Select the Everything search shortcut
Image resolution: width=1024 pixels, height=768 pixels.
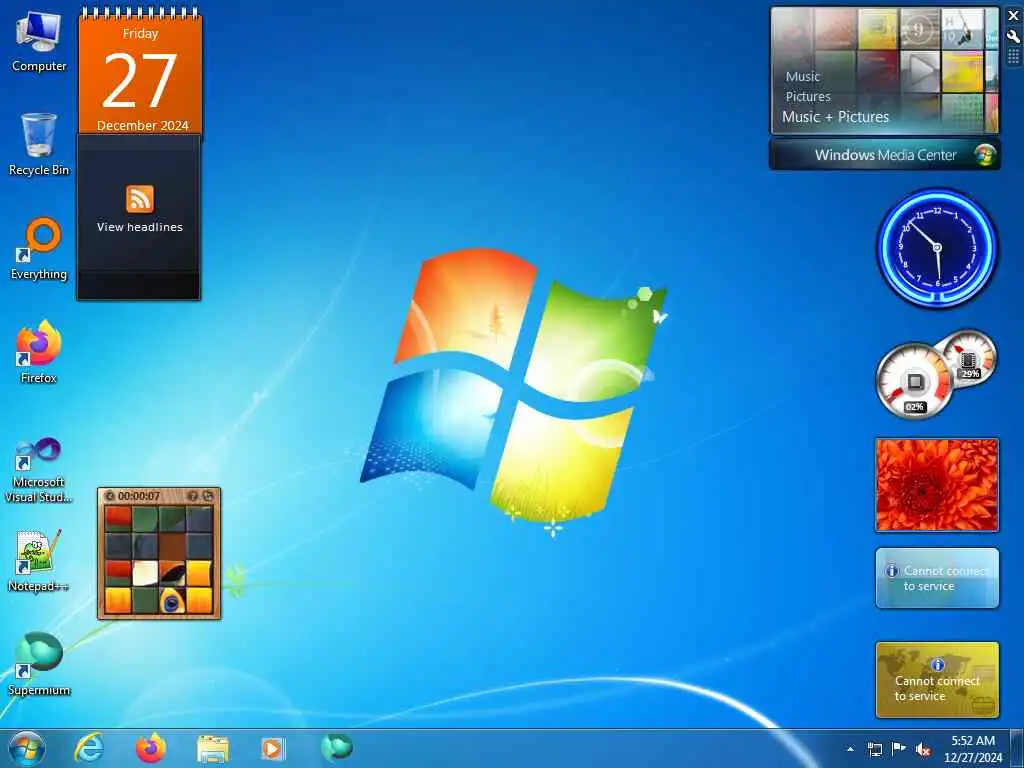[39, 249]
